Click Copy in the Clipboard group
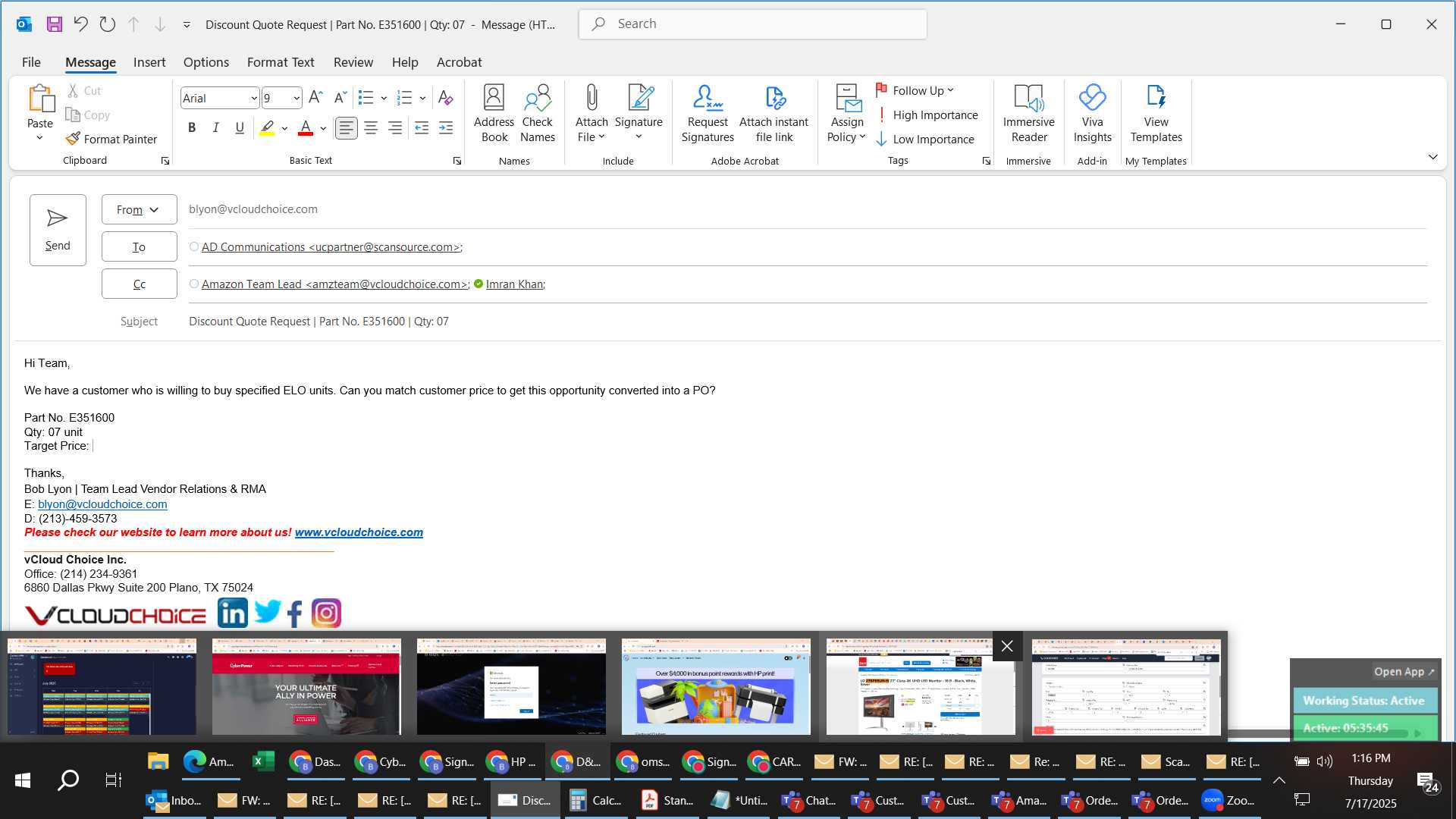The image size is (1456, 819). click(88, 115)
